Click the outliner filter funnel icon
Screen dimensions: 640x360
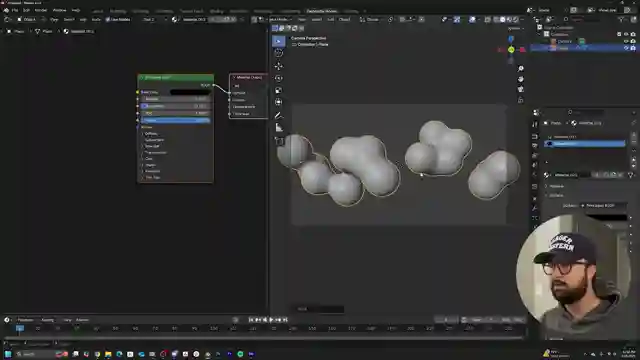click(621, 19)
